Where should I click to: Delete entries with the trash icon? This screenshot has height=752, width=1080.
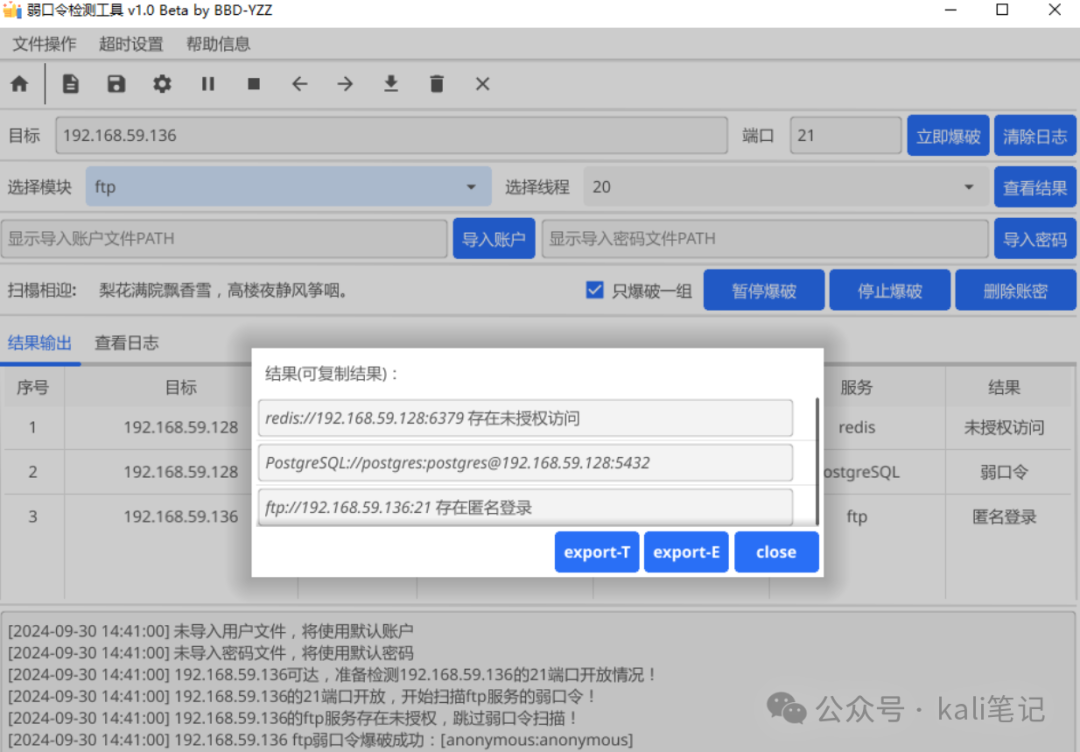(436, 84)
